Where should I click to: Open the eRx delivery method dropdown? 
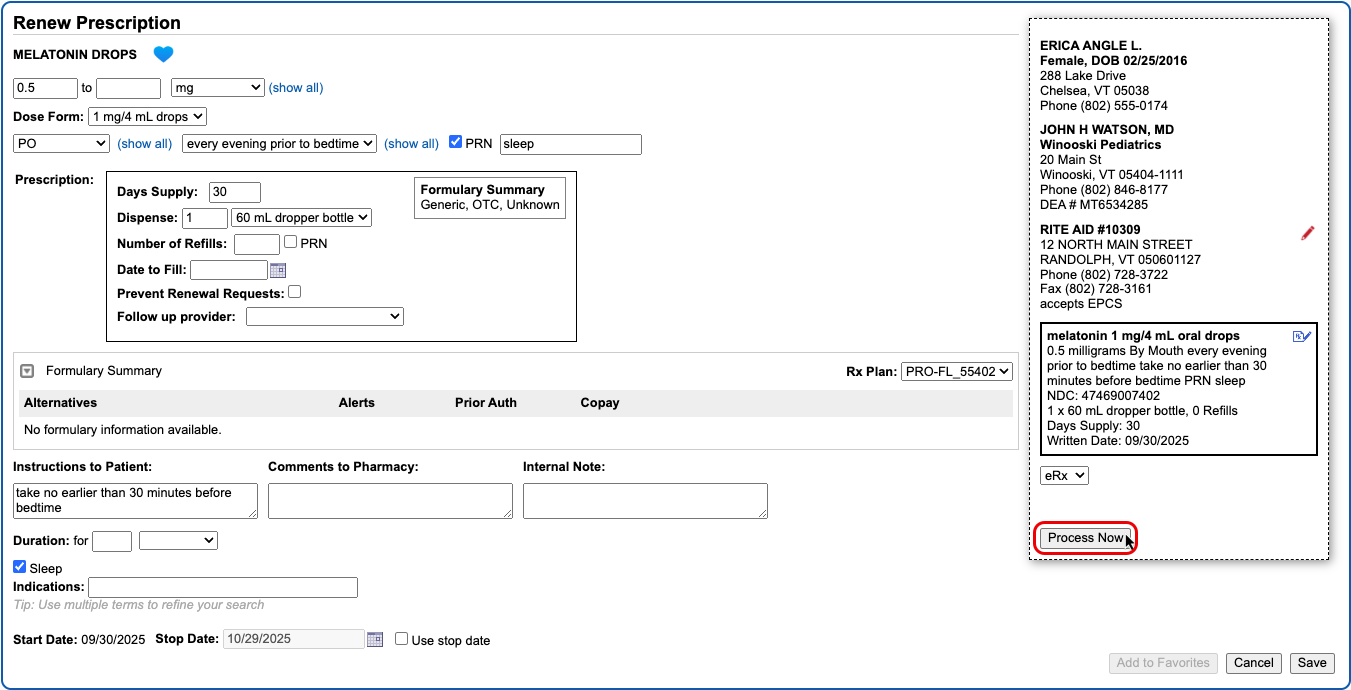click(x=1064, y=476)
